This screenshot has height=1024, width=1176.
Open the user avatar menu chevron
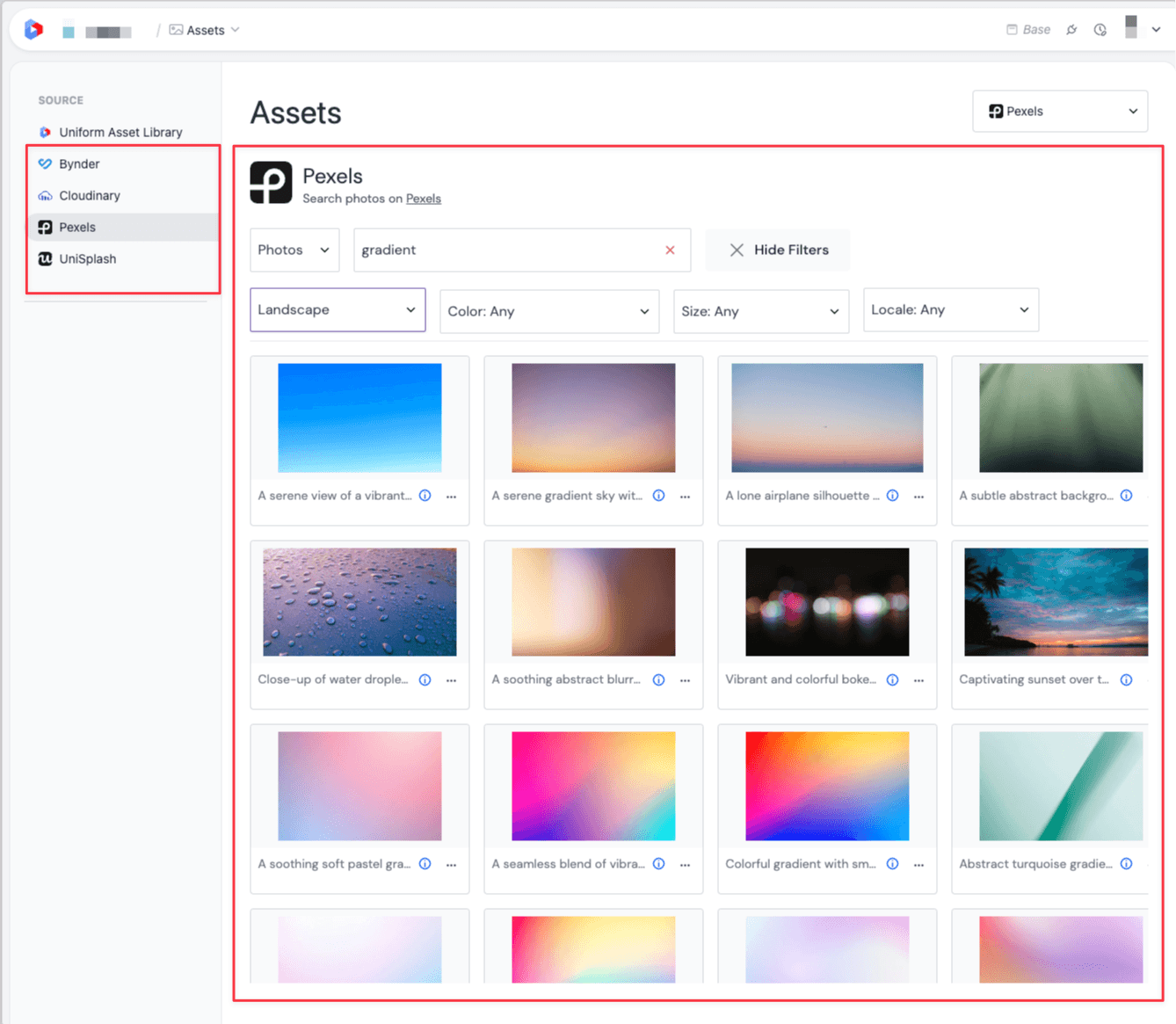[1156, 30]
